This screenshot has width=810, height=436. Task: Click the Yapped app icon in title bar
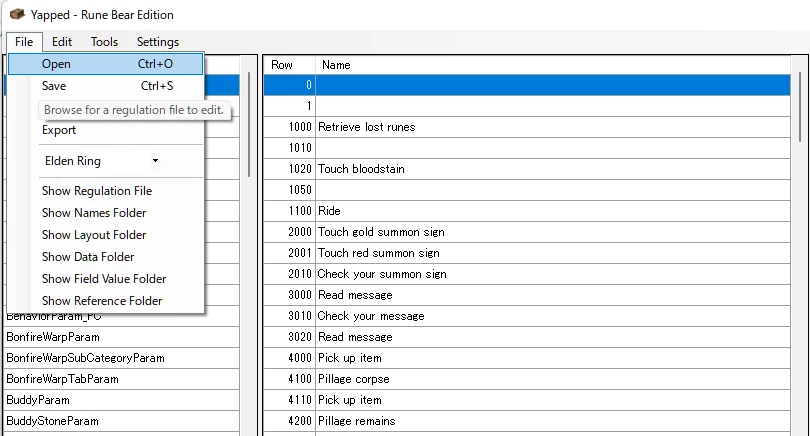(x=17, y=15)
